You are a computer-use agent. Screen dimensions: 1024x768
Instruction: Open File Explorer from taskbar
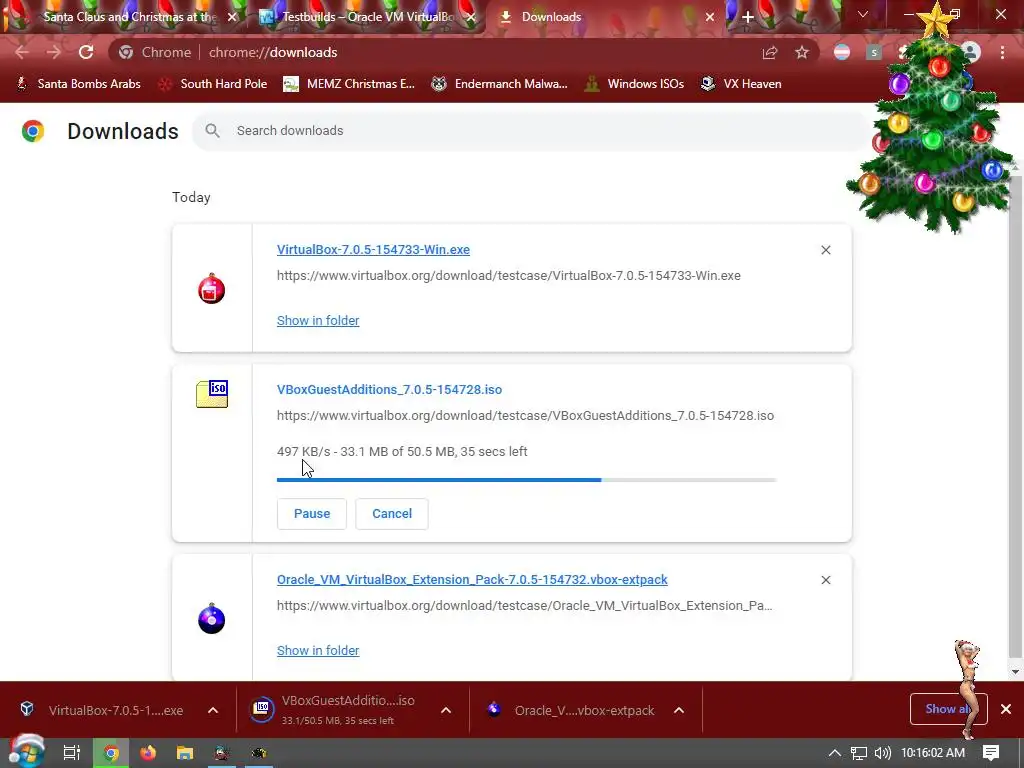click(x=185, y=753)
